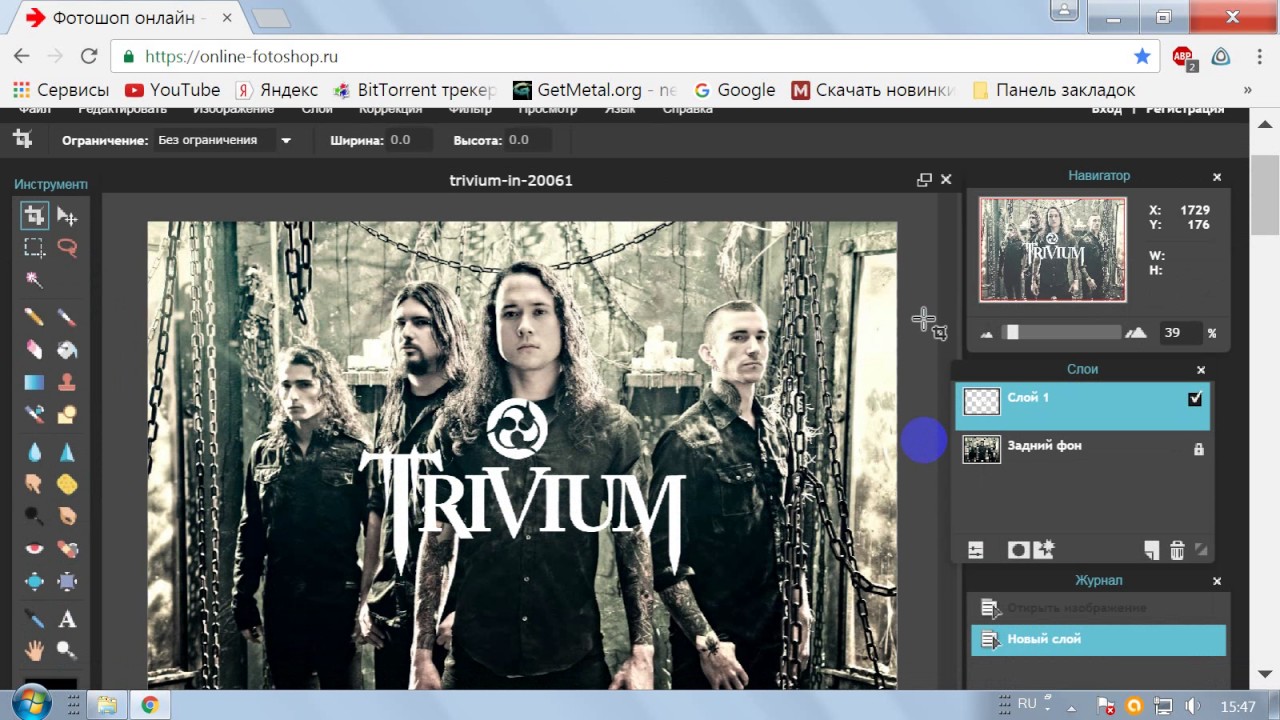Select the Type text tool

pyautogui.click(x=67, y=619)
